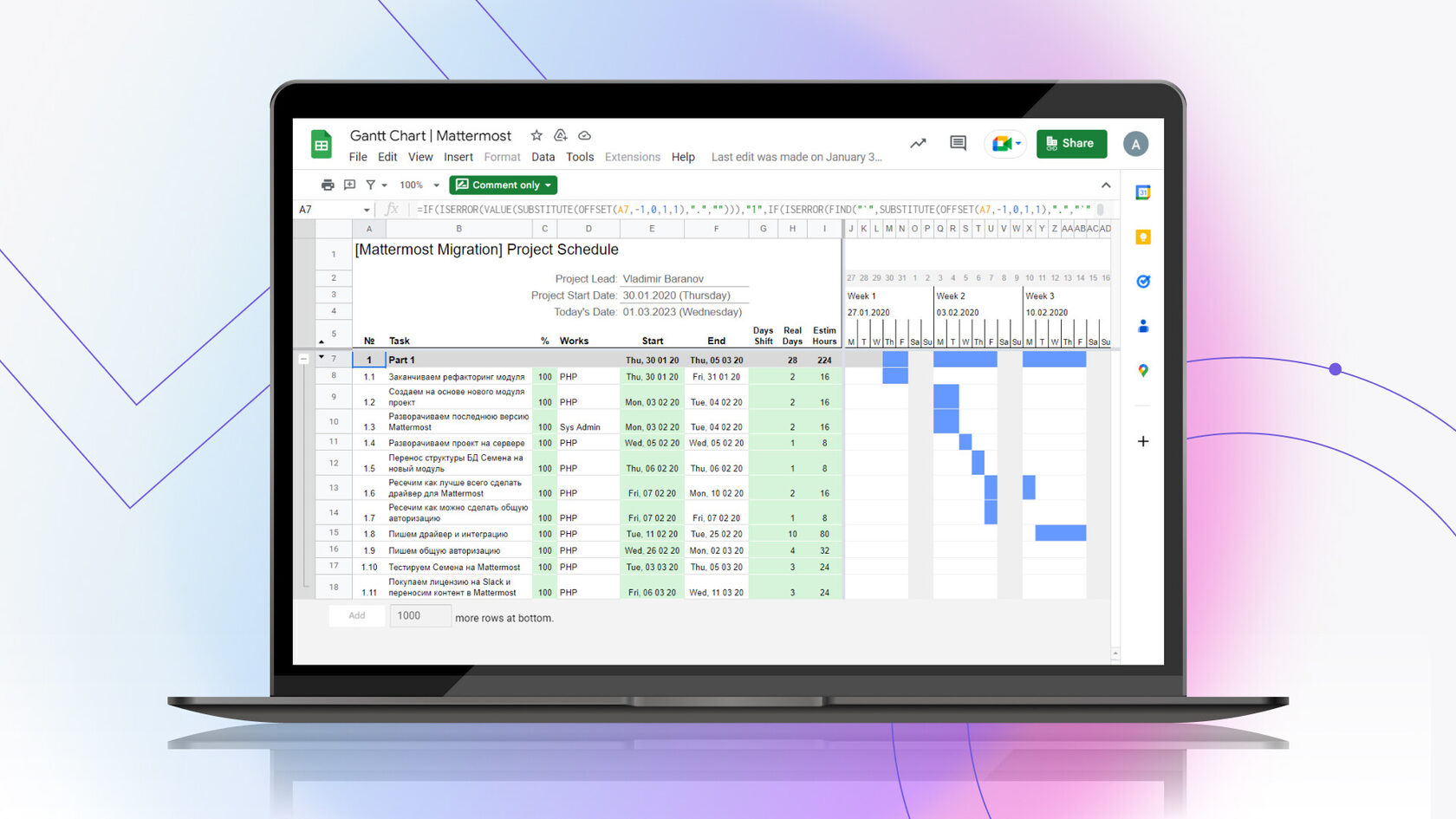Select the 'Tue, 25 02 20' end date cell

pyautogui.click(x=716, y=534)
